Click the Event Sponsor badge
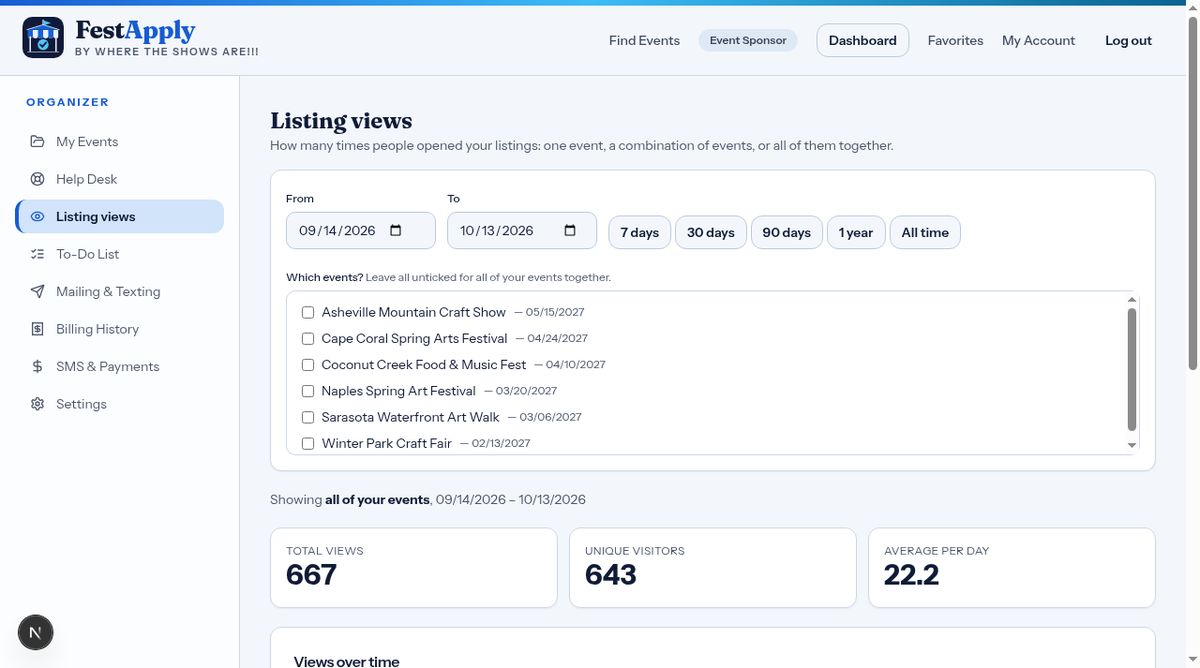Image resolution: width=1200 pixels, height=668 pixels. [748, 41]
